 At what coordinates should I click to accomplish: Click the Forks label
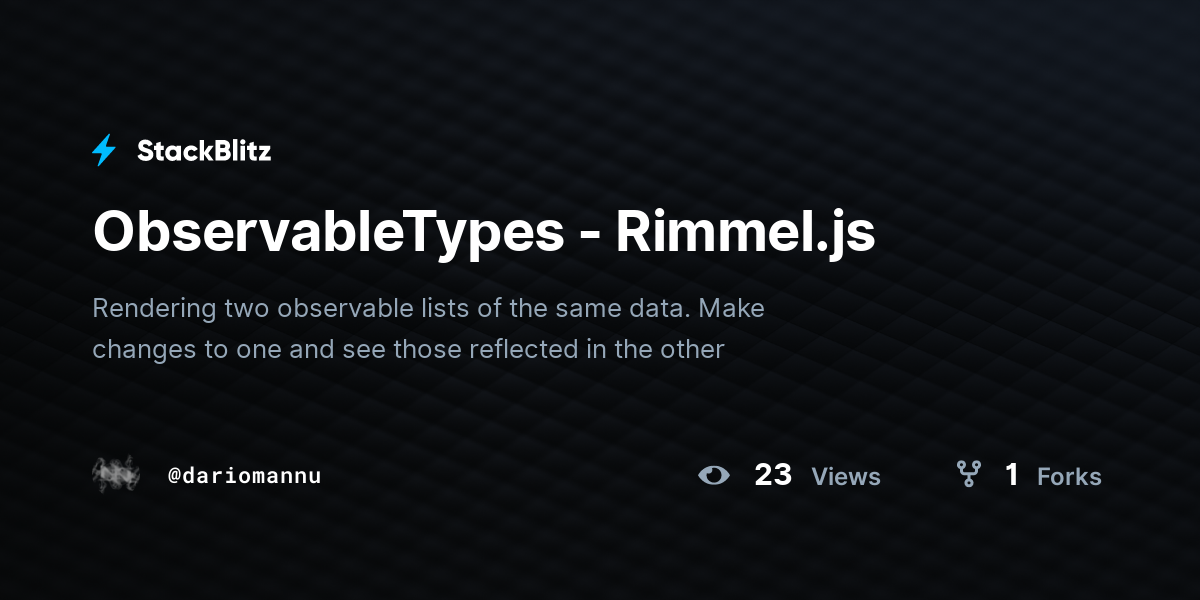click(x=1069, y=477)
